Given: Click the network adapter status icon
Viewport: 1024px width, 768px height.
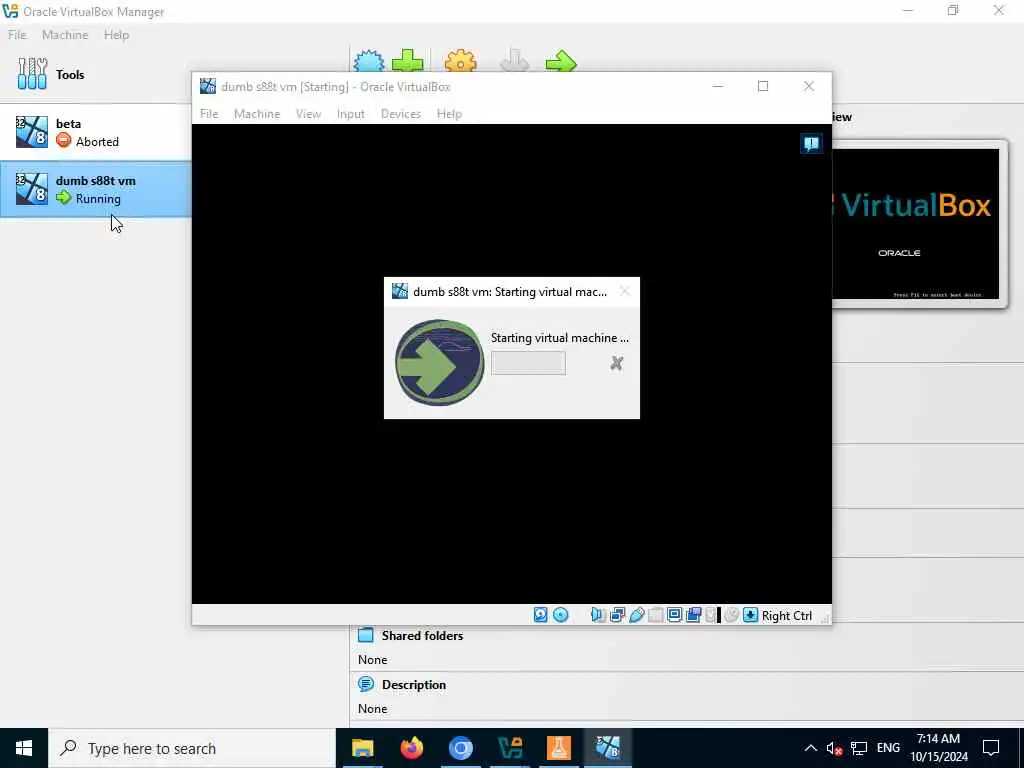Looking at the screenshot, I should pos(617,615).
